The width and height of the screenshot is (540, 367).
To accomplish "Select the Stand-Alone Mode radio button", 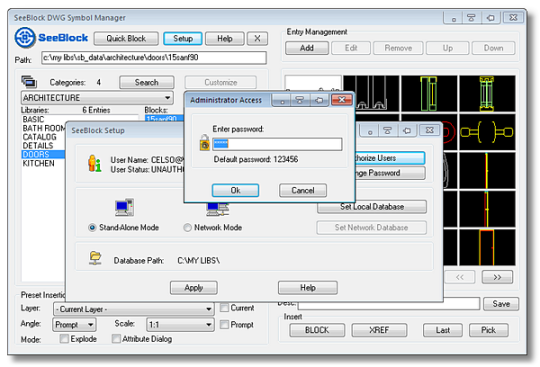I will coord(92,228).
